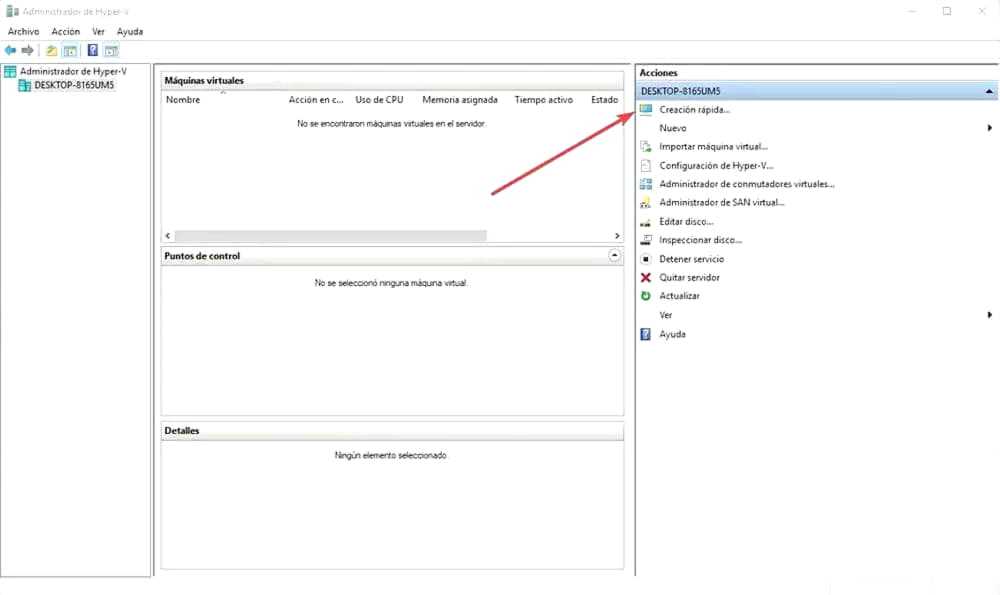This screenshot has height=595, width=1000.
Task: Expand the Nuevo submenu arrow
Action: pos(989,128)
